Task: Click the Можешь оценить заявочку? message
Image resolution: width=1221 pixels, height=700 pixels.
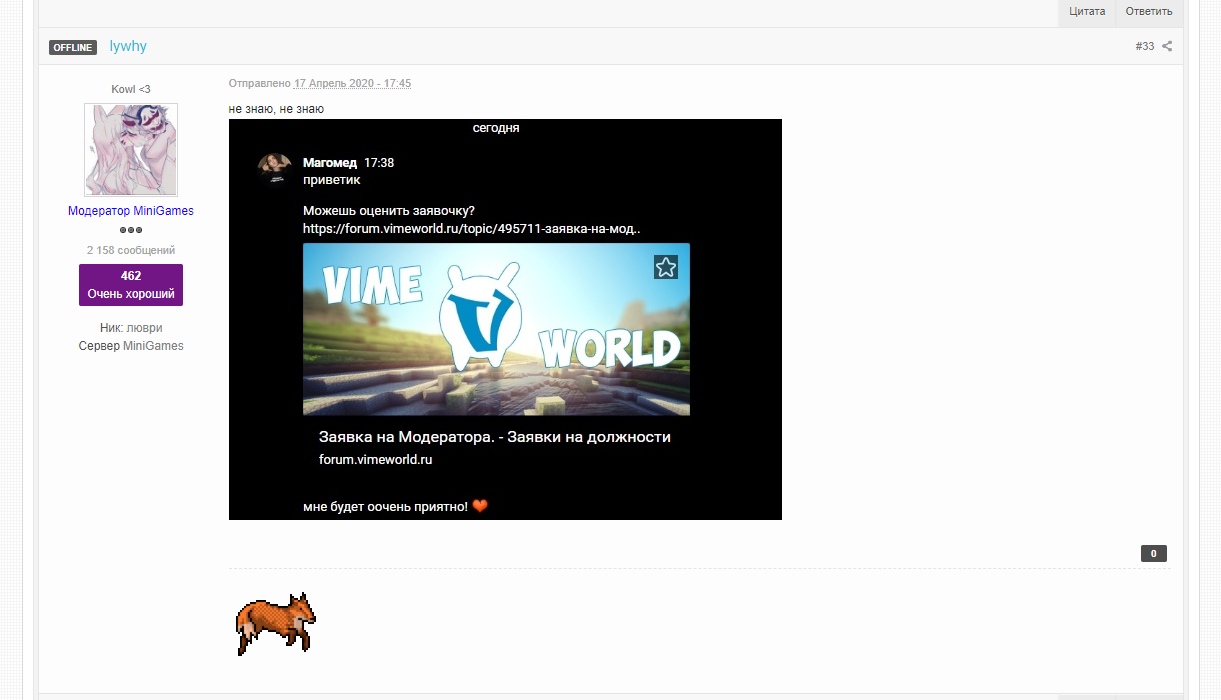Action: (389, 211)
